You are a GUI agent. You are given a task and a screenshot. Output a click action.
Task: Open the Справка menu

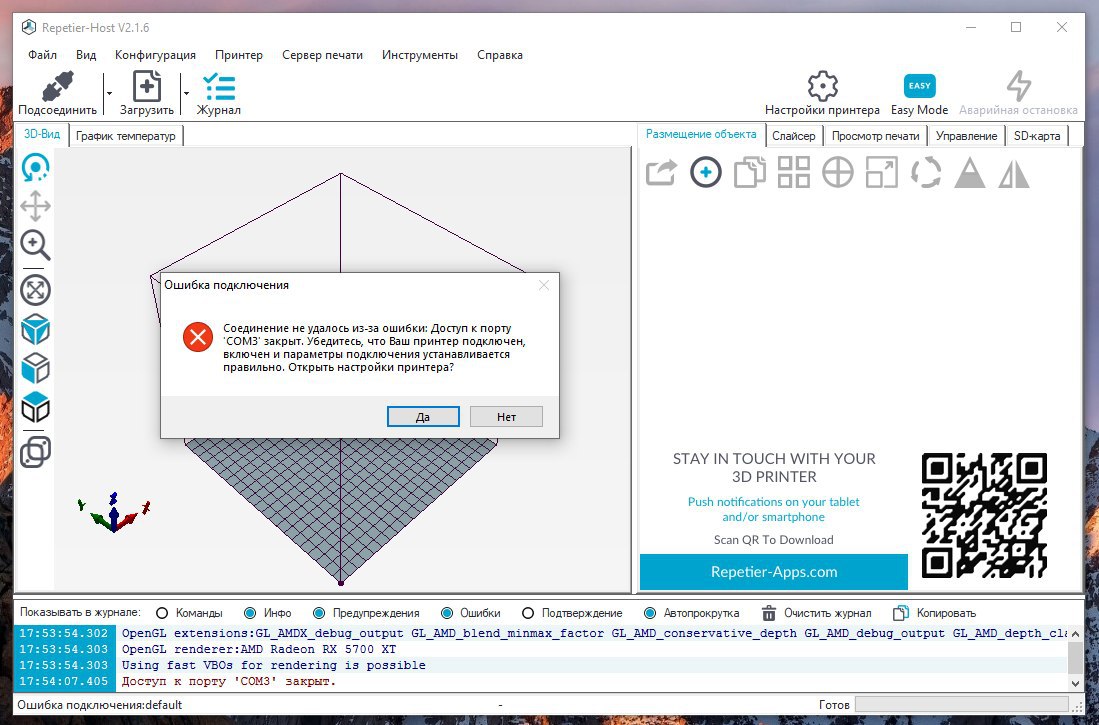pyautogui.click(x=500, y=55)
